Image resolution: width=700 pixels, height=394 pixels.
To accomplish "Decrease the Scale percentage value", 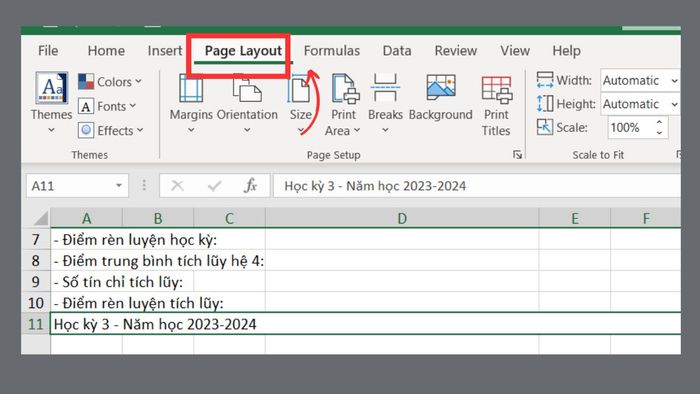I will tap(659, 133).
